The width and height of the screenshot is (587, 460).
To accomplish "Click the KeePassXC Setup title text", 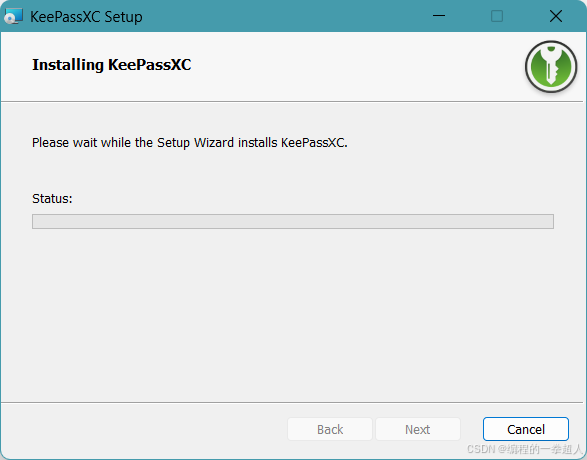I will [86, 17].
